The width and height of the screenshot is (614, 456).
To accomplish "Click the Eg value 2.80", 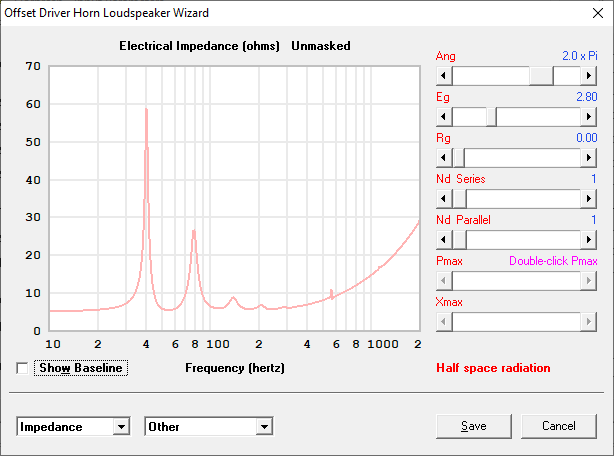I will [x=587, y=97].
